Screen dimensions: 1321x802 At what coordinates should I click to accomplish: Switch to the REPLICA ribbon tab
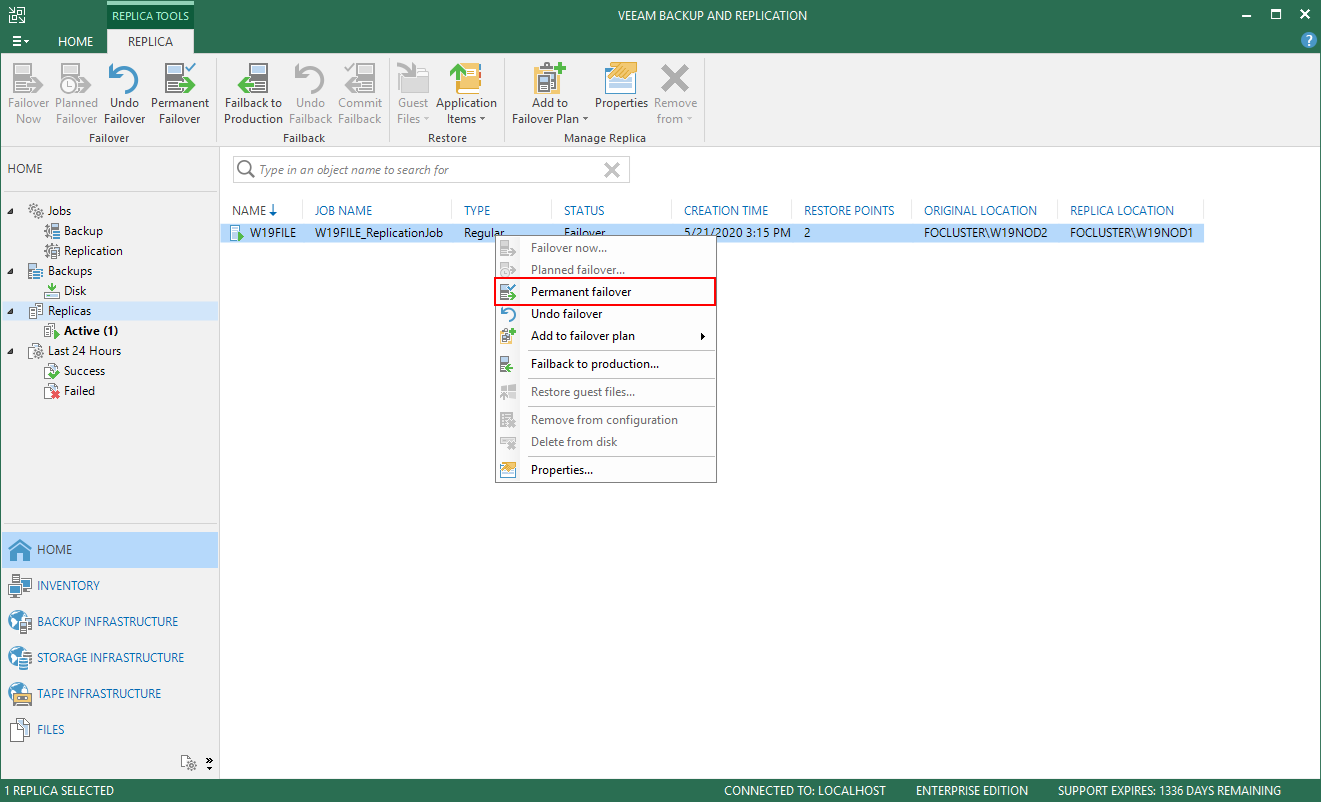[x=150, y=41]
